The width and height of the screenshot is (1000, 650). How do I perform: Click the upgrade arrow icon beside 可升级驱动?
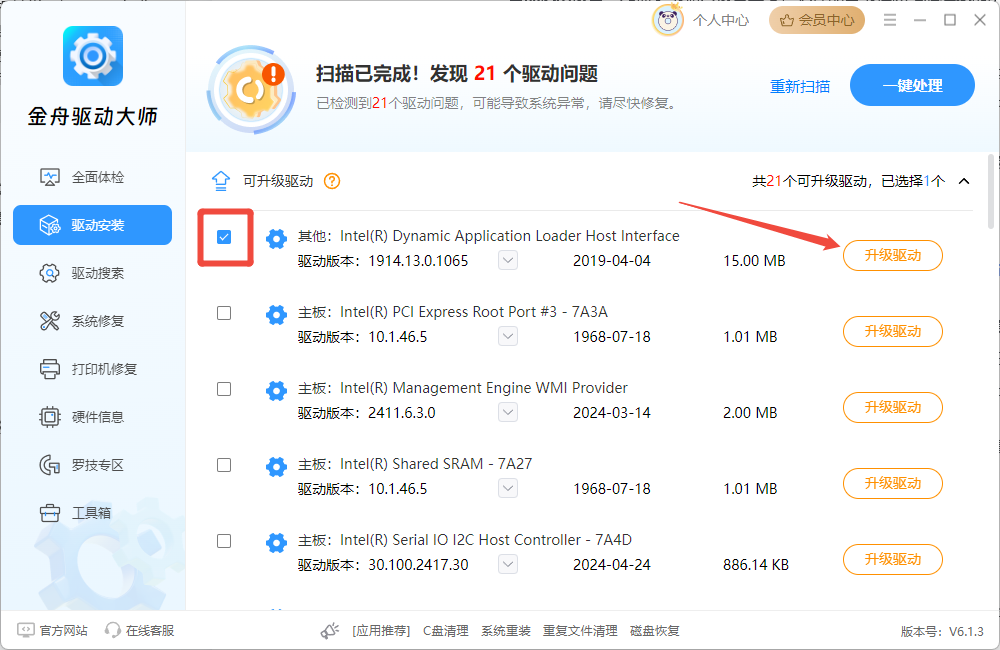point(221,181)
